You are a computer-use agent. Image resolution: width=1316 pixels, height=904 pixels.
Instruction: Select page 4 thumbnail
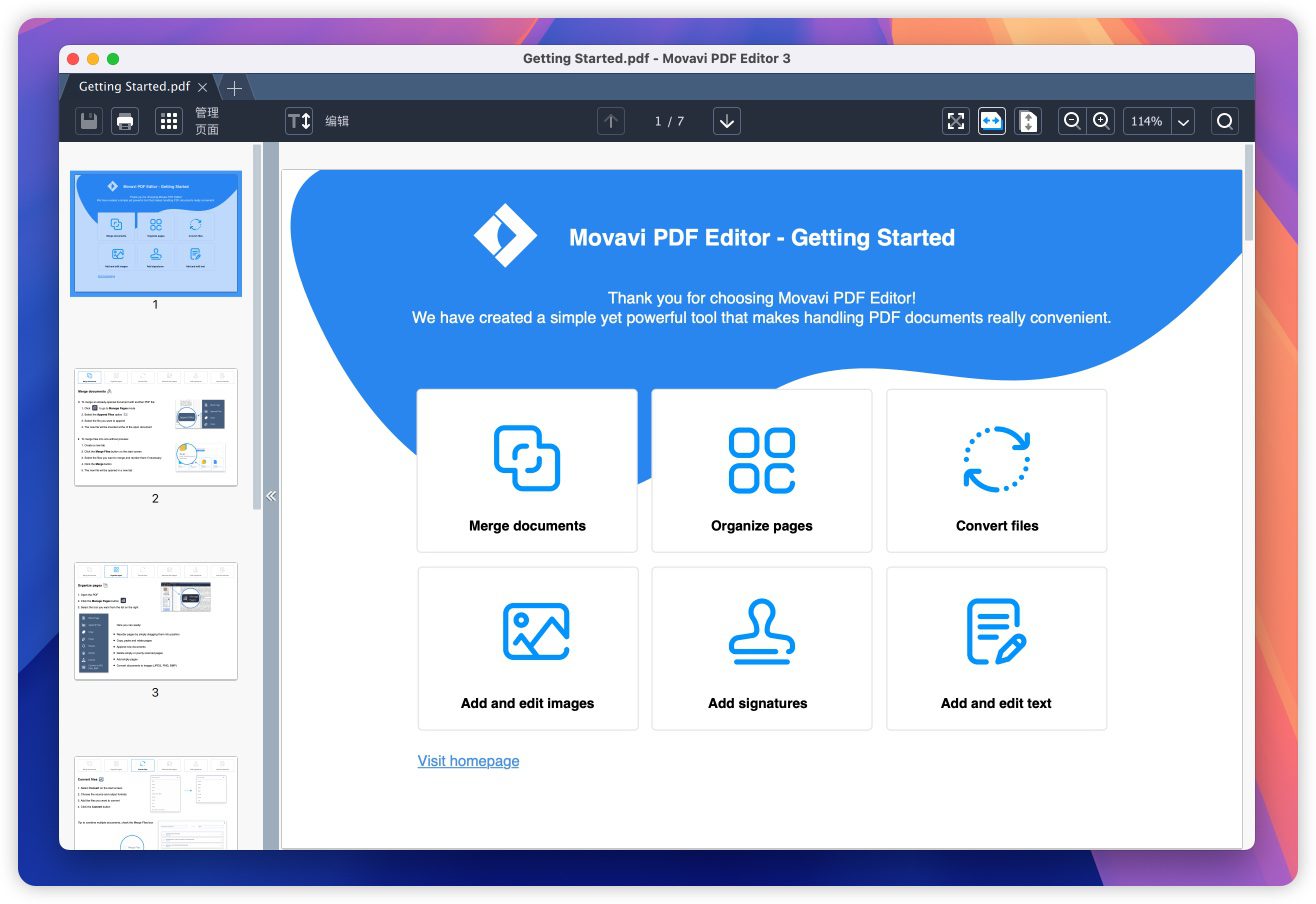coord(156,803)
